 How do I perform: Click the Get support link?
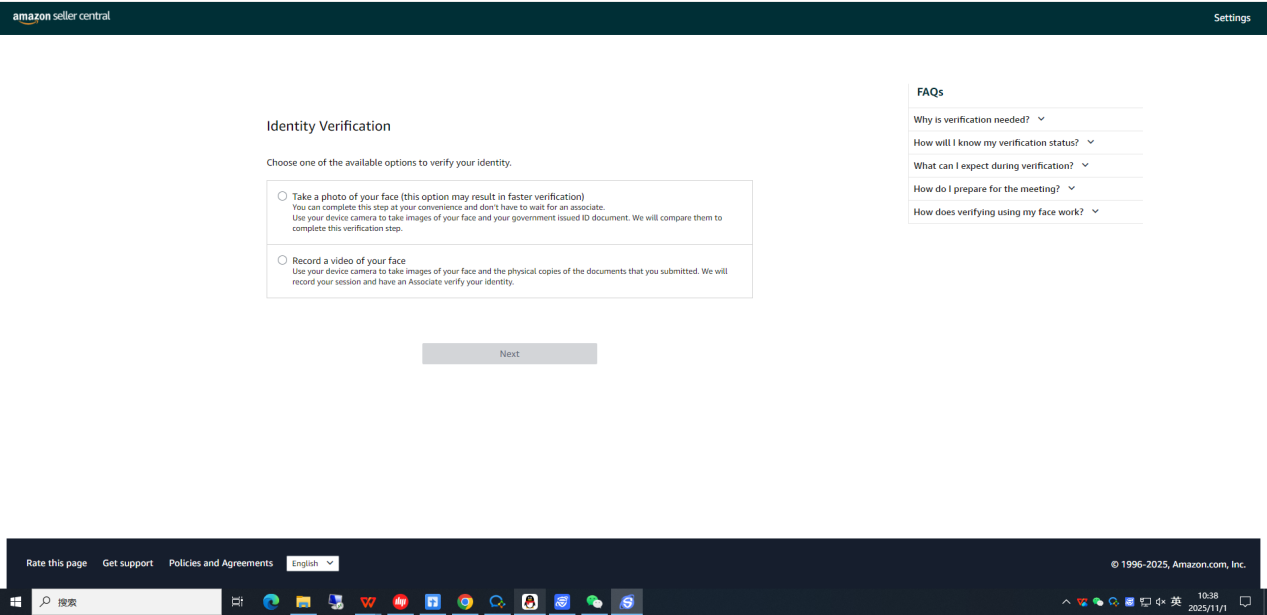pos(128,564)
